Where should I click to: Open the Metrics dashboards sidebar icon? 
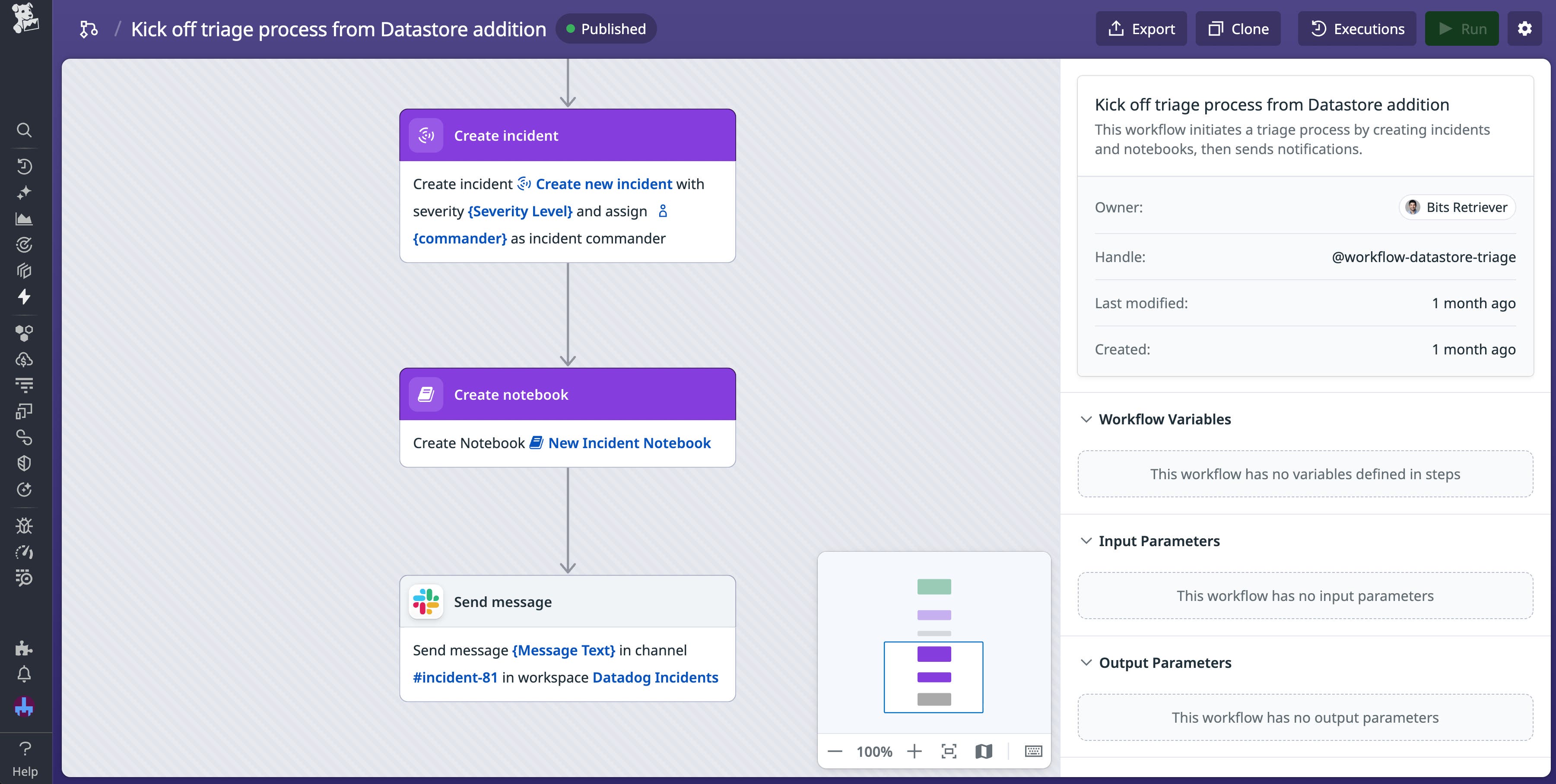coord(24,218)
